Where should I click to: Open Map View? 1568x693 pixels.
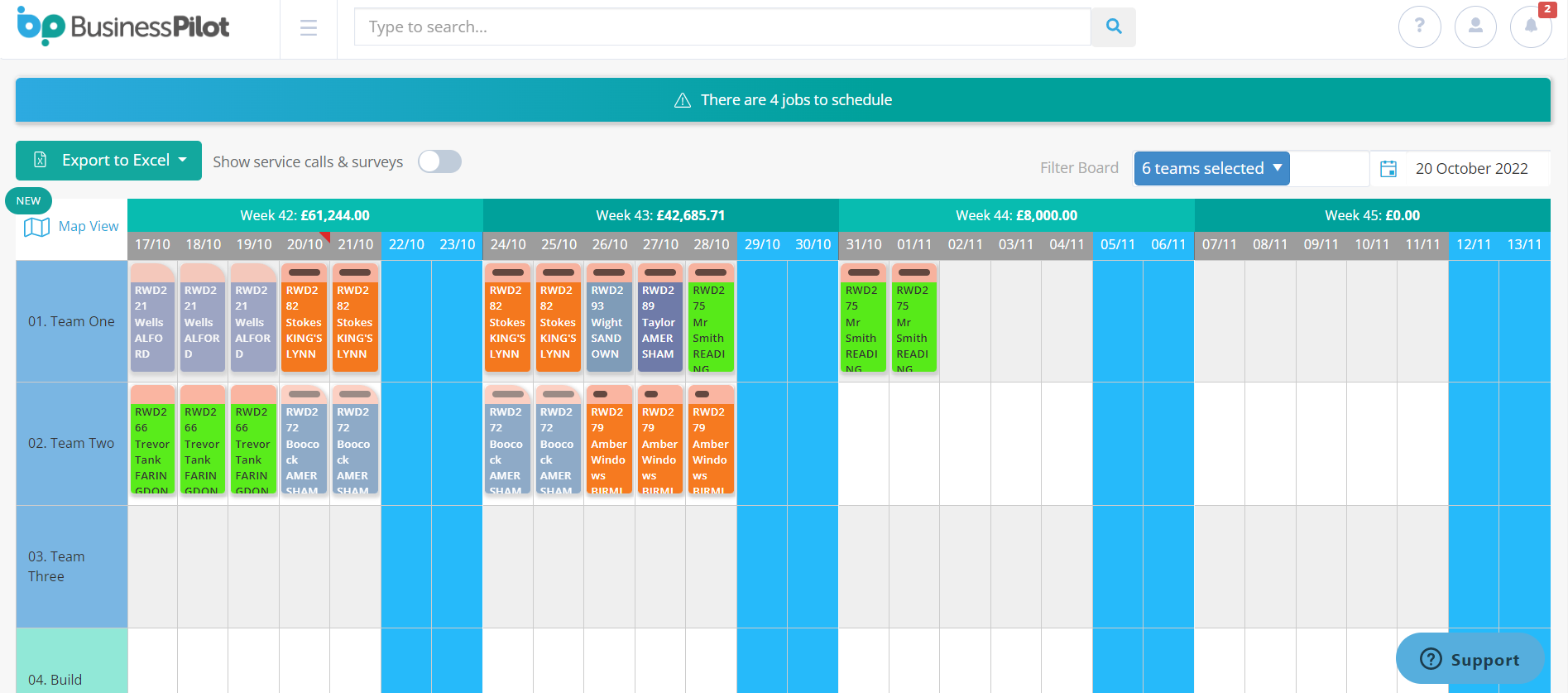(x=72, y=226)
